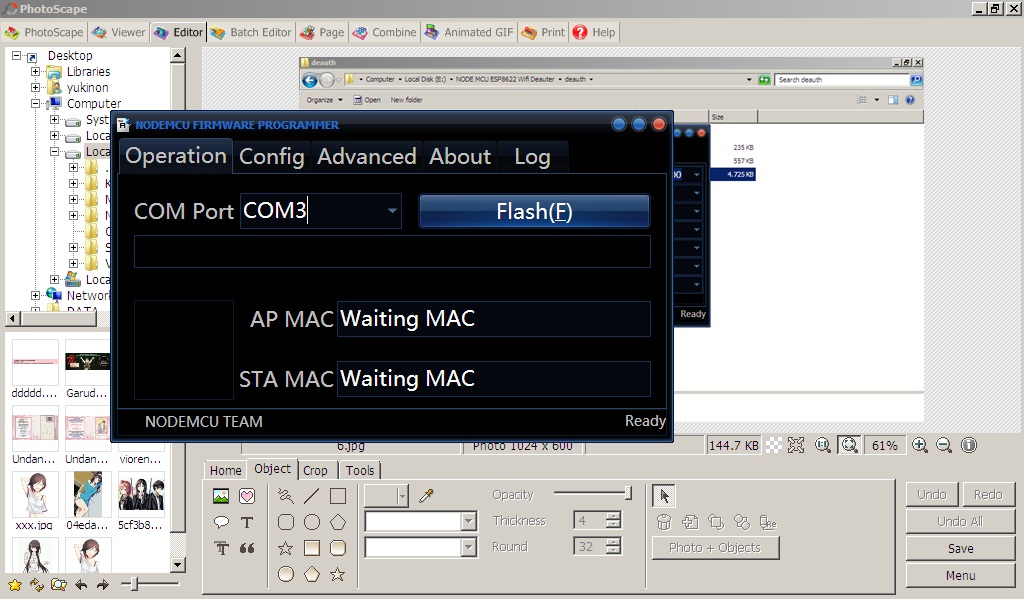Click the Flash(F) button
Screen dimensions: 1024x600
point(534,211)
